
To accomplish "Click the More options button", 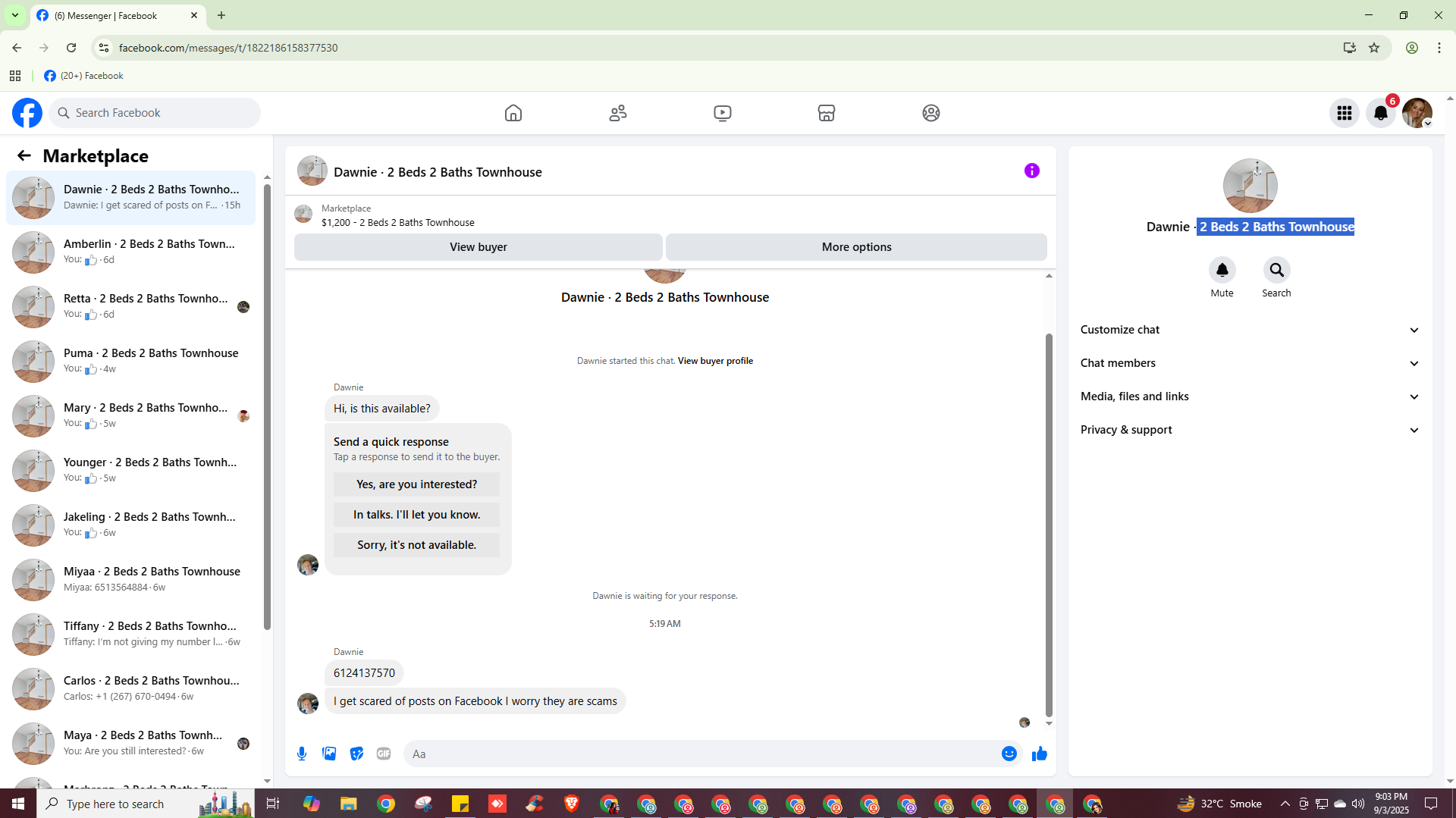I will [x=857, y=247].
